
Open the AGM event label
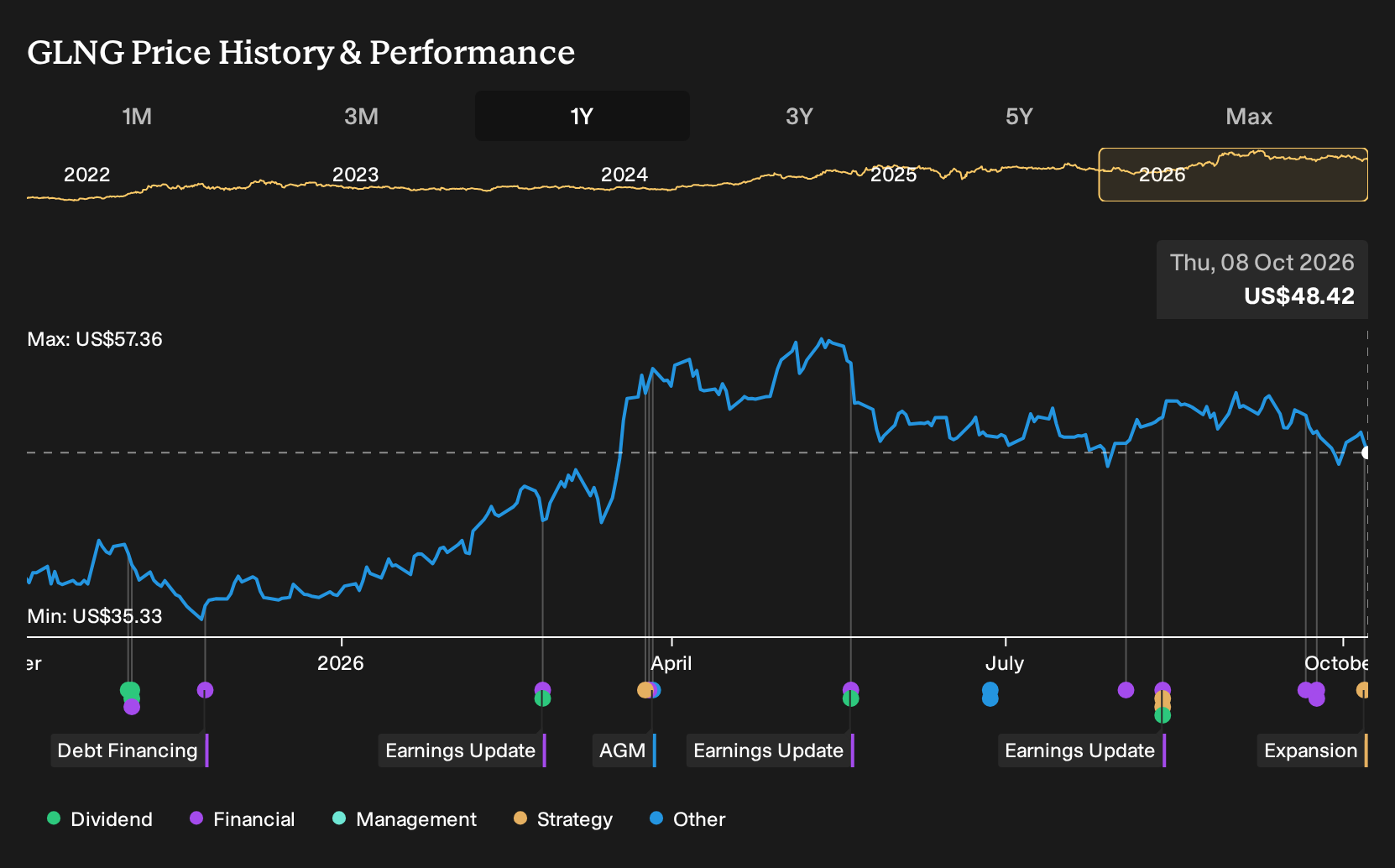coord(622,750)
